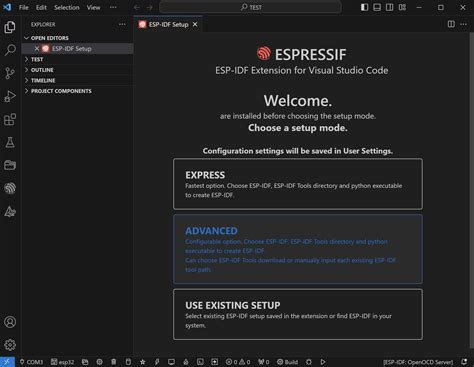Click the build, flash and monitor flame icon
This screenshot has height=367, width=474.
pyautogui.click(x=186, y=362)
